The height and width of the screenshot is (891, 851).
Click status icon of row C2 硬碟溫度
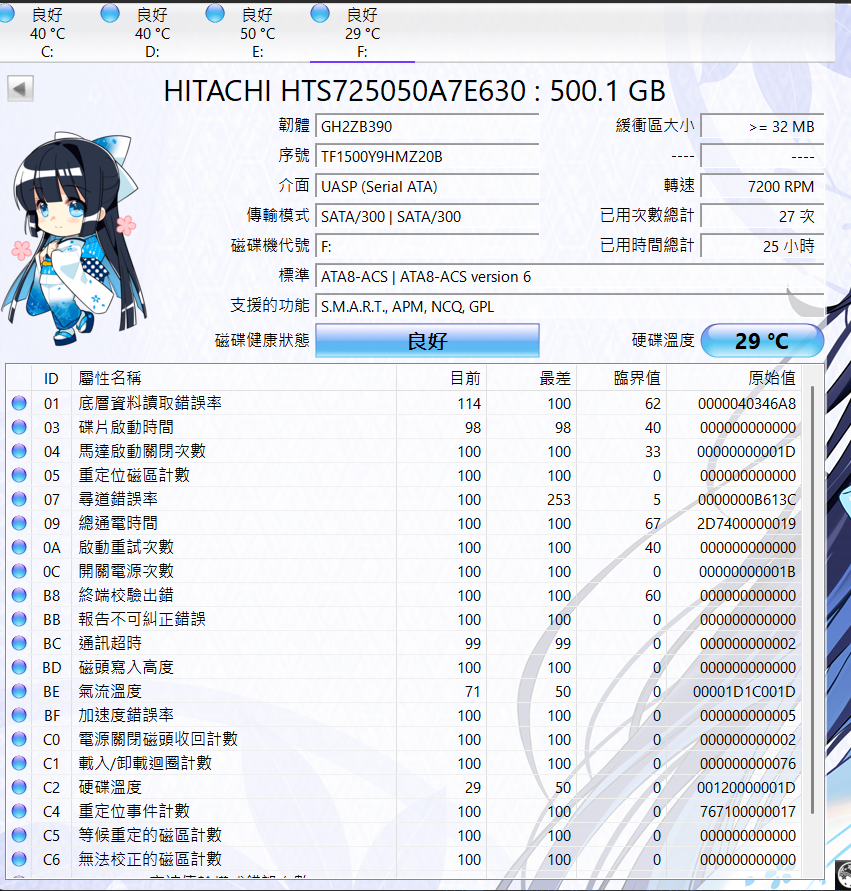coord(19,787)
